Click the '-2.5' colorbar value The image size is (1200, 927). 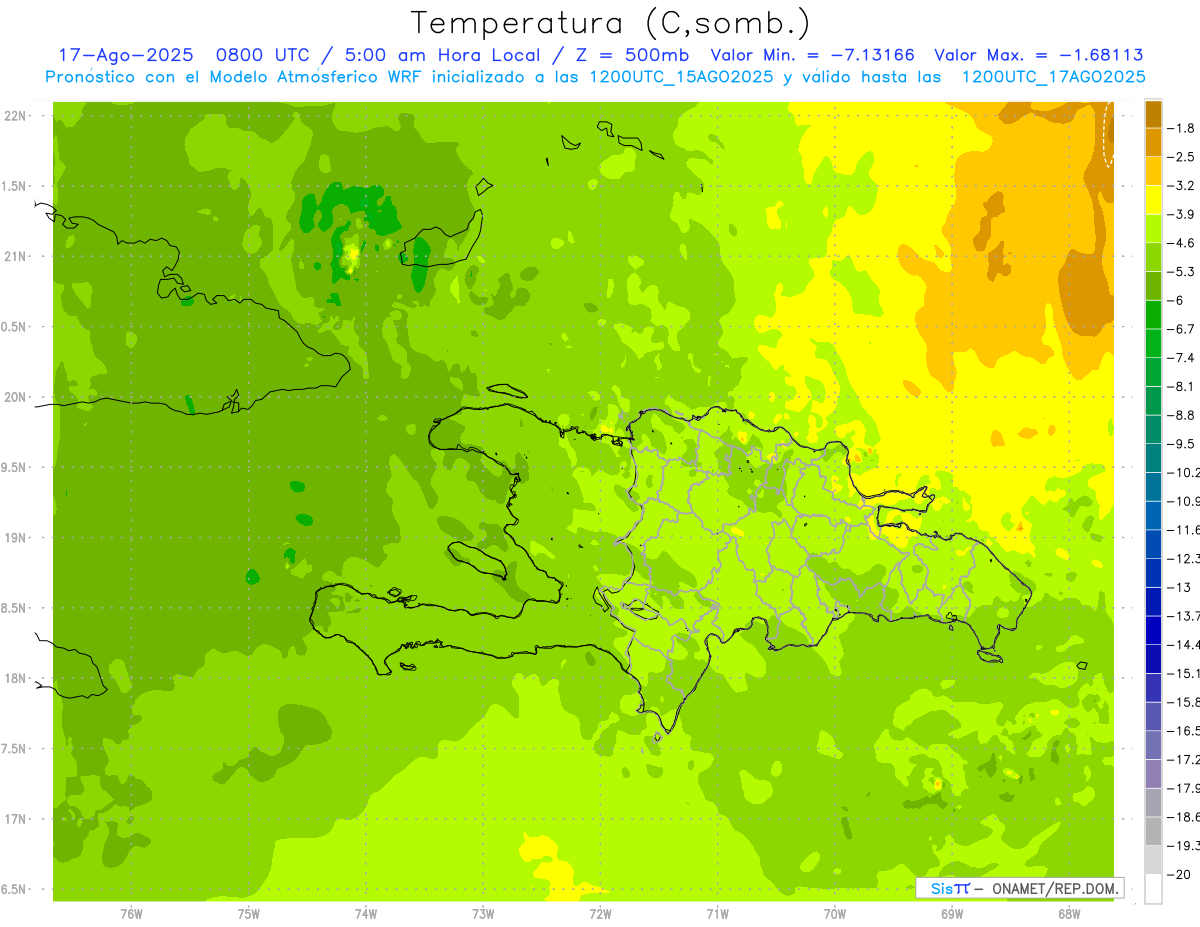[1183, 157]
